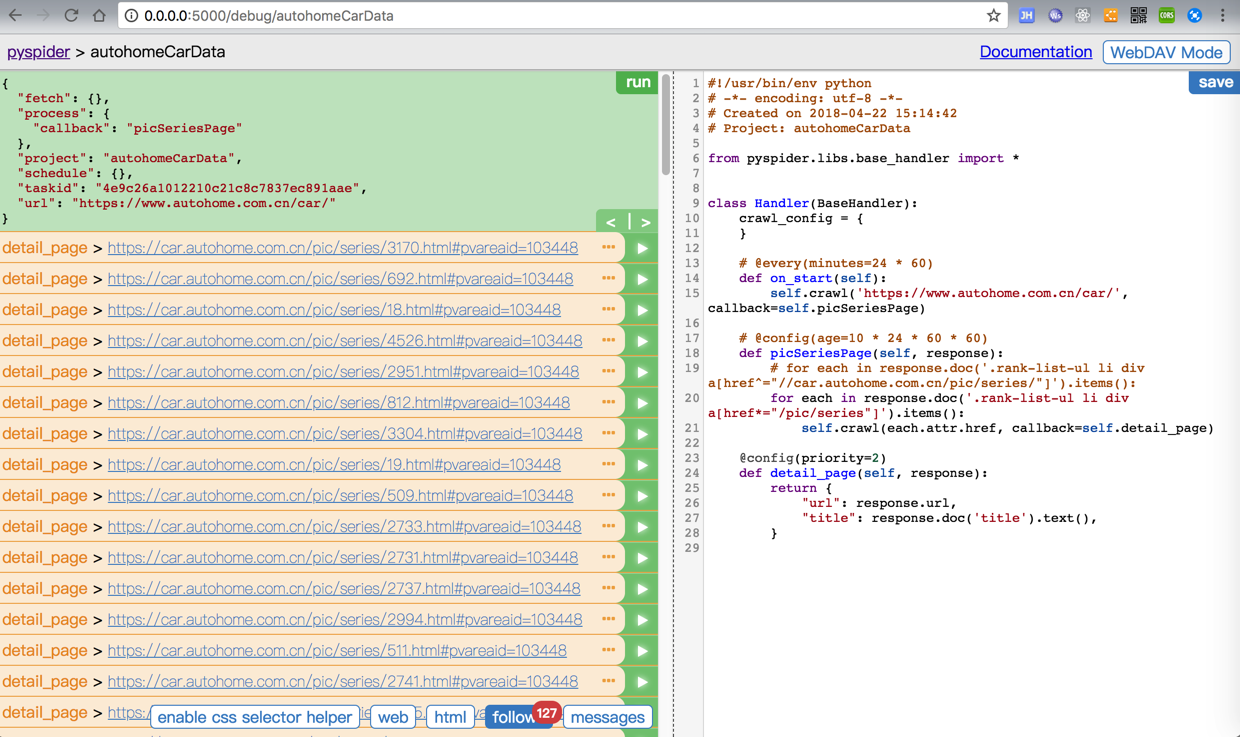Place cursor on the detail_page definition line
Image resolution: width=1240 pixels, height=737 pixels.
coord(864,473)
